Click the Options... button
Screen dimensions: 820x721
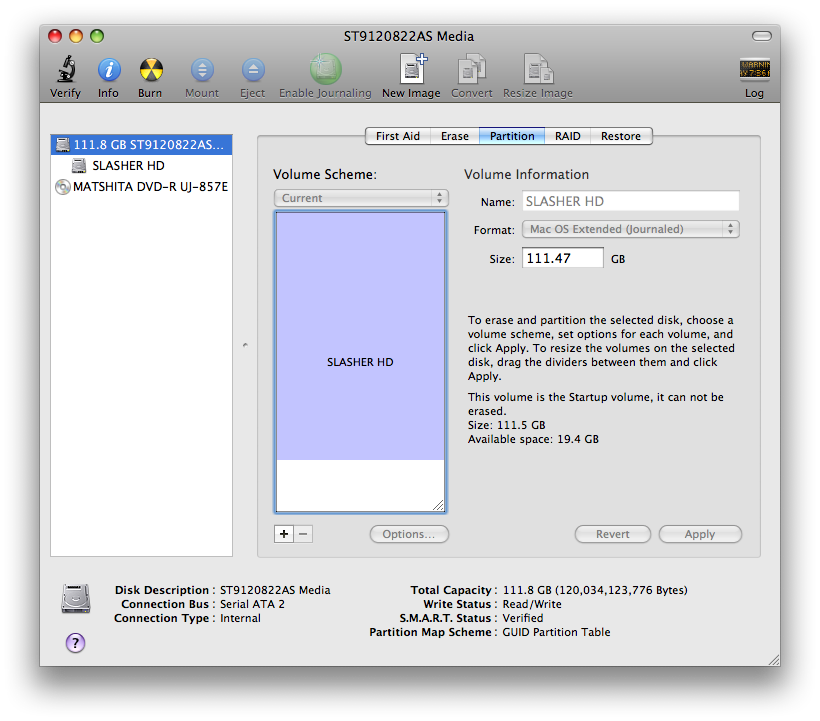(x=409, y=534)
